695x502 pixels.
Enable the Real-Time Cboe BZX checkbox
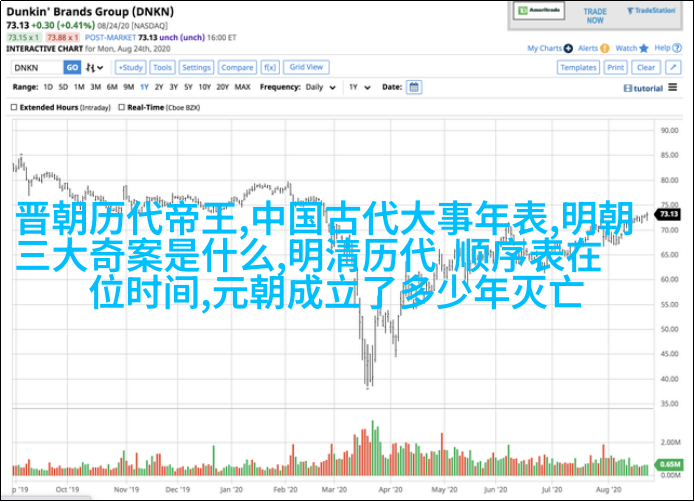(x=121, y=107)
